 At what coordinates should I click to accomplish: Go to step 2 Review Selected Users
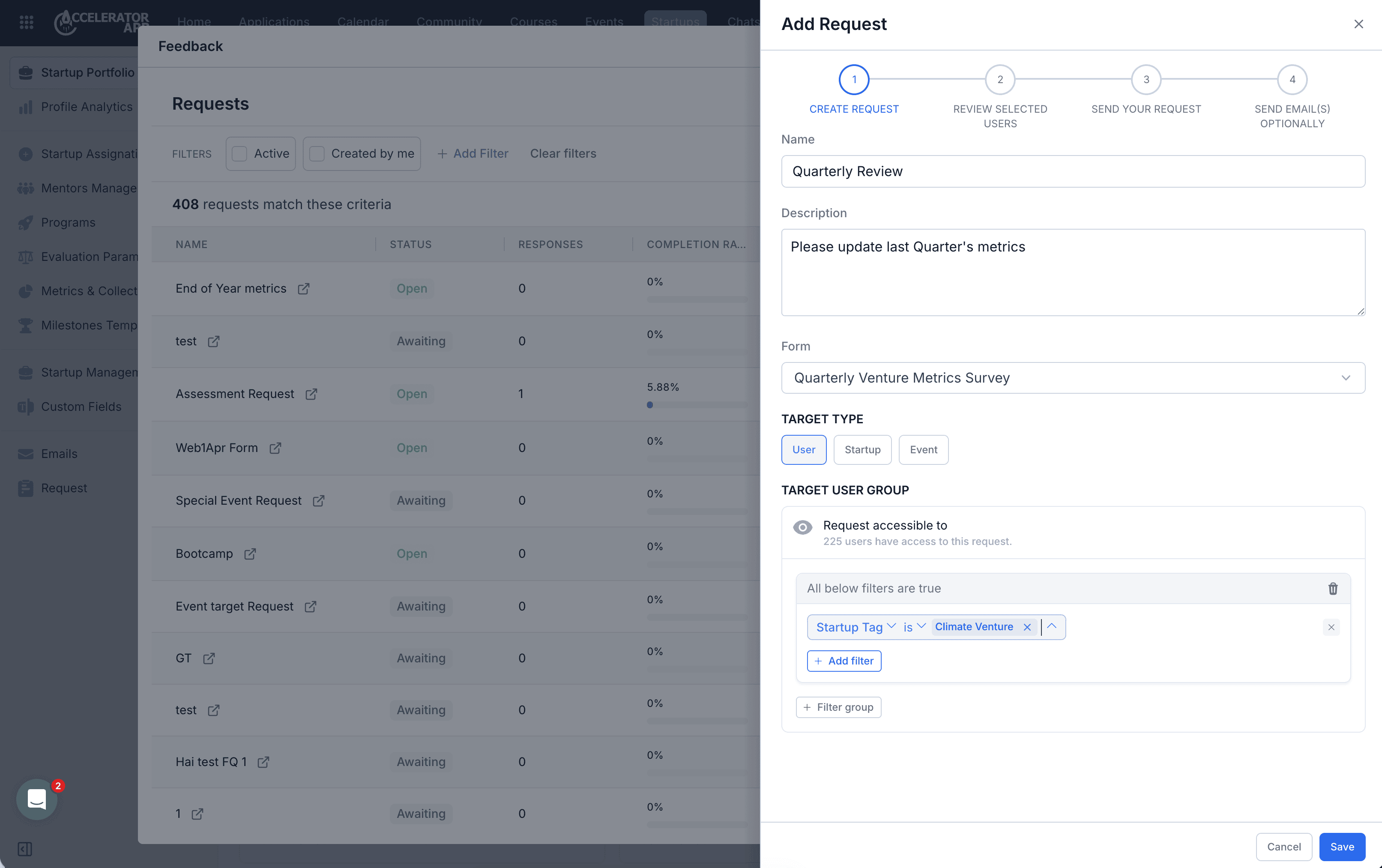[1000, 80]
